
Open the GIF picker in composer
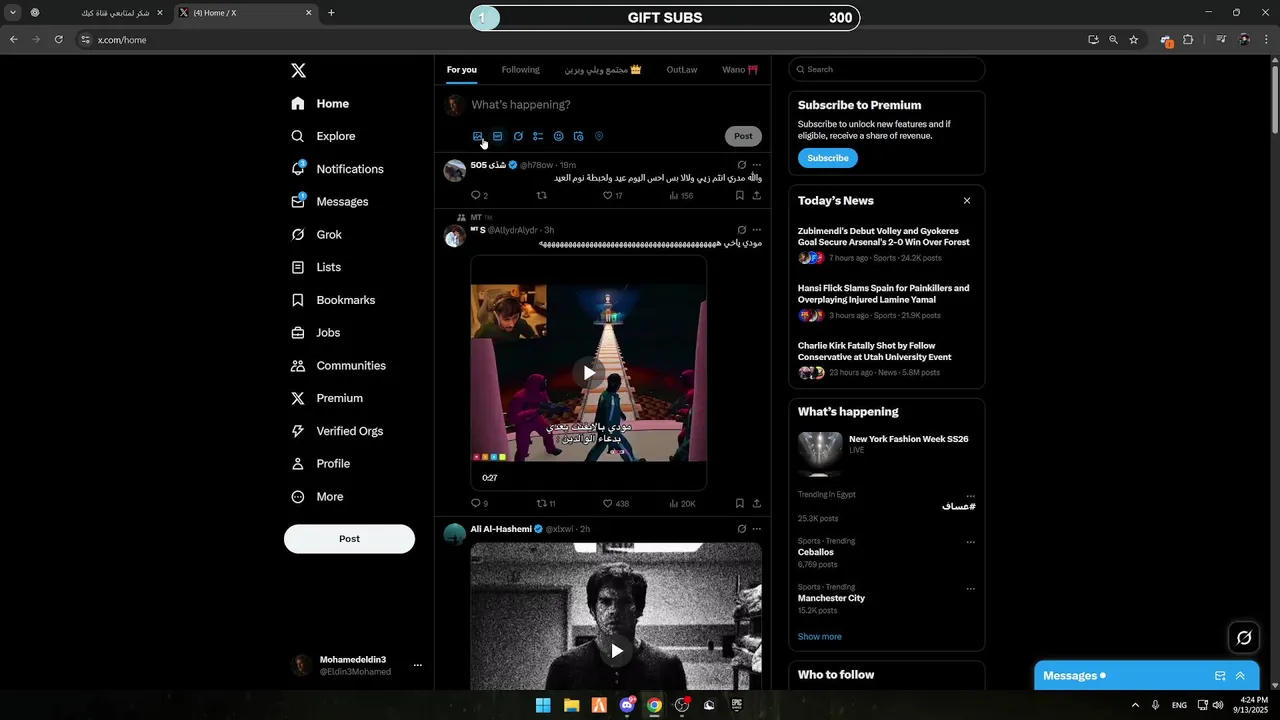[x=497, y=136]
